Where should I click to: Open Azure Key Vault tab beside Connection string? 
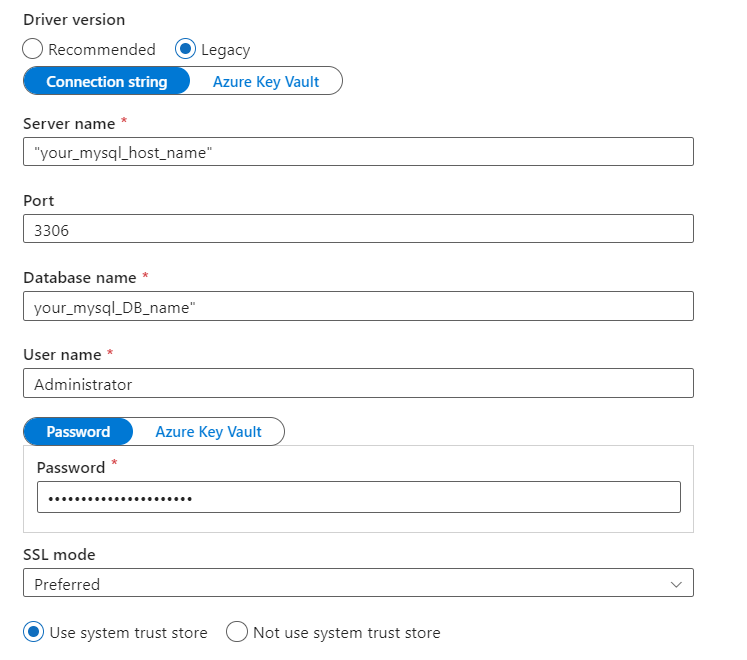point(266,82)
